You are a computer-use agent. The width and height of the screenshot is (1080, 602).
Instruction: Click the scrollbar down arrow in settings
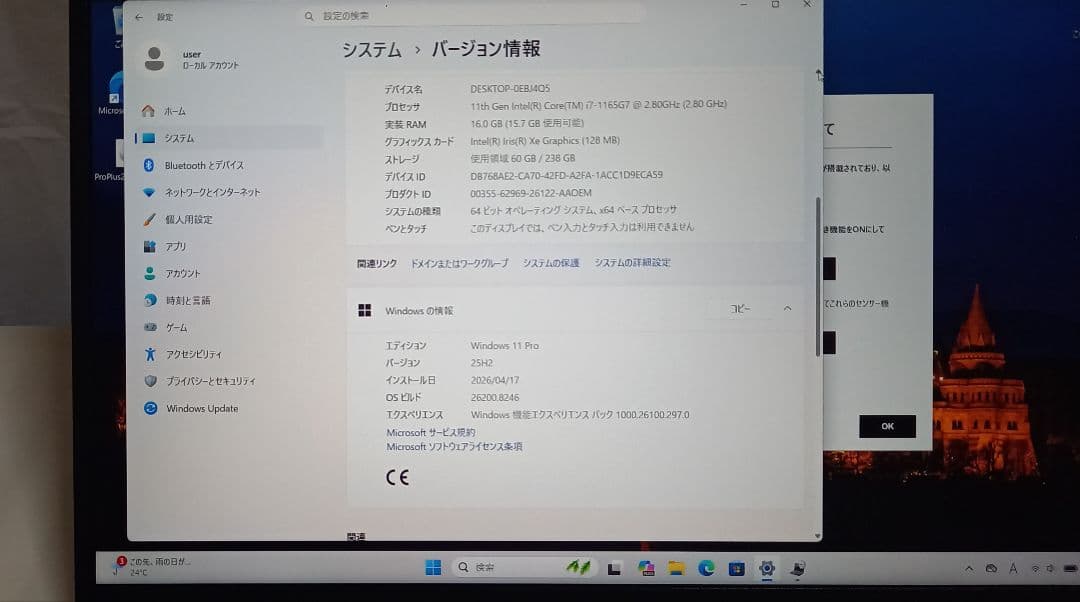coord(818,535)
